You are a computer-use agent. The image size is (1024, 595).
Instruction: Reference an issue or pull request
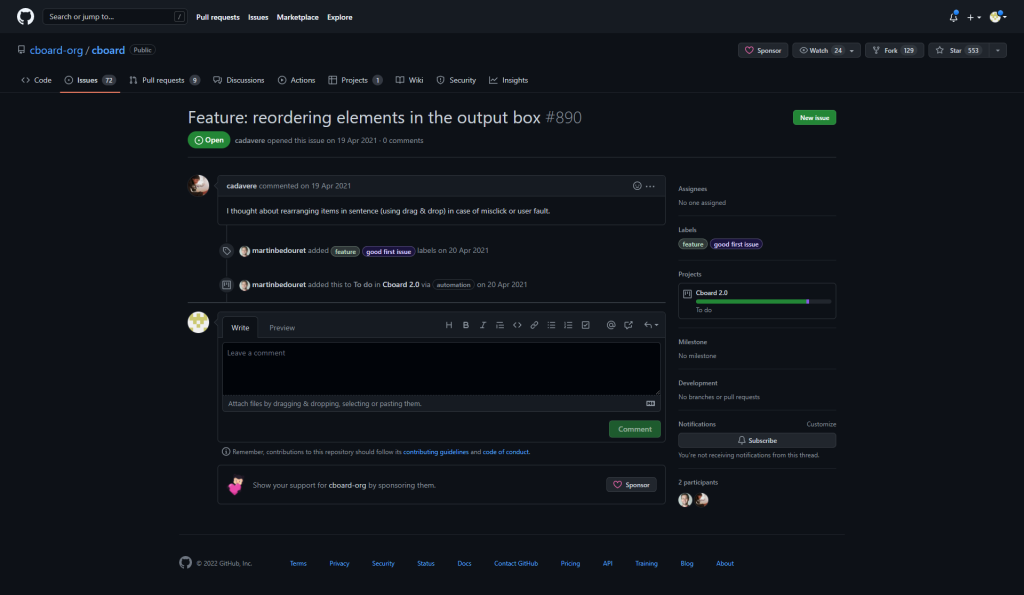[628, 325]
